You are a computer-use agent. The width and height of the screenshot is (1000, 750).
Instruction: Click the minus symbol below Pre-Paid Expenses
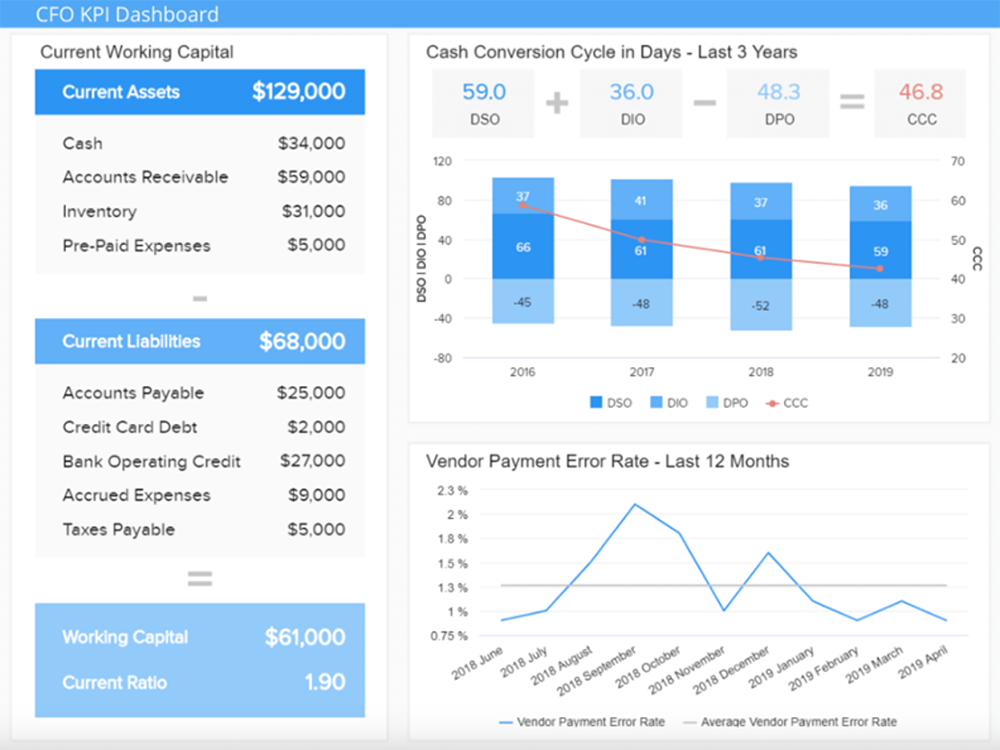point(200,298)
